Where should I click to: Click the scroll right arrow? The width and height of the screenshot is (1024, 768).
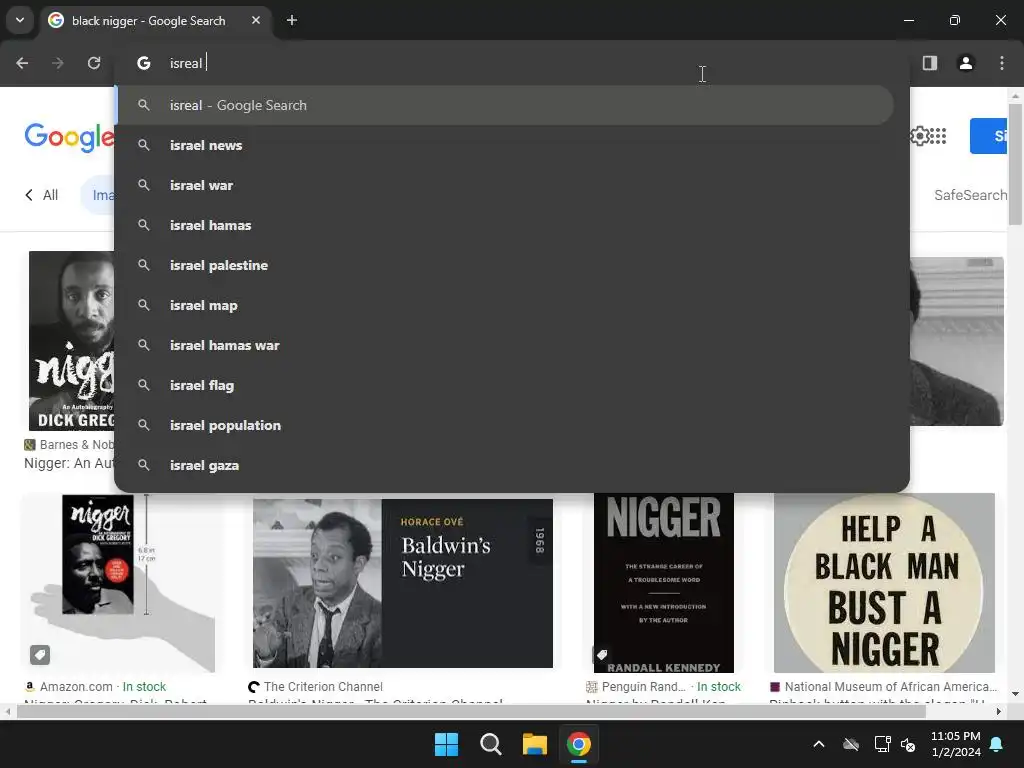point(999,711)
